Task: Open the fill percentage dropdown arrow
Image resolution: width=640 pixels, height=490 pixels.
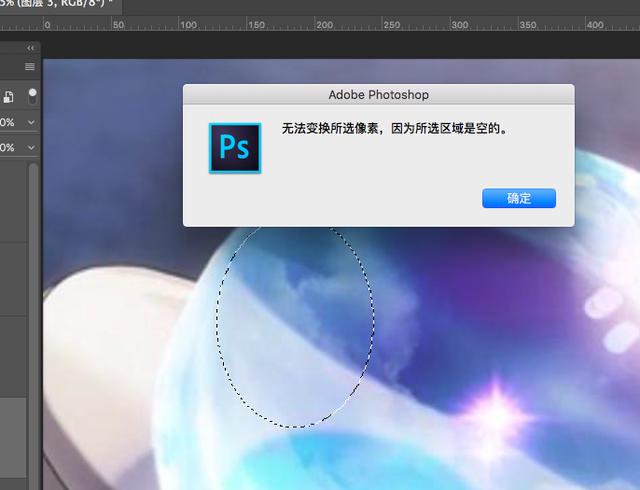Action: point(31,147)
